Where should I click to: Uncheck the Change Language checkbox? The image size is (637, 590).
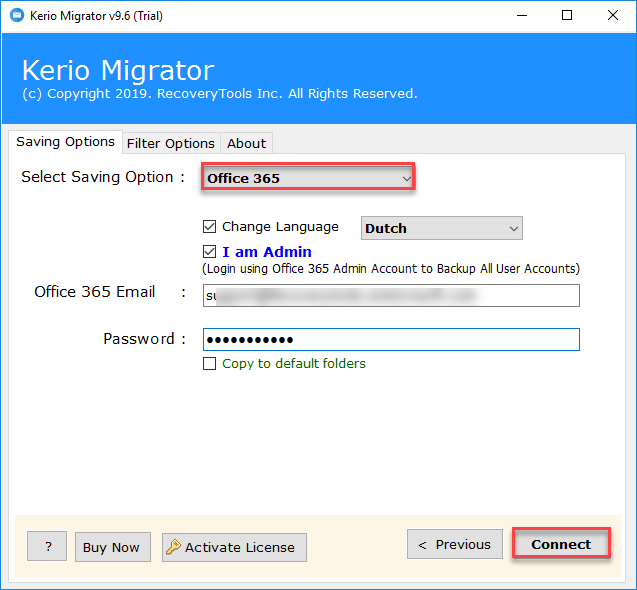click(210, 227)
